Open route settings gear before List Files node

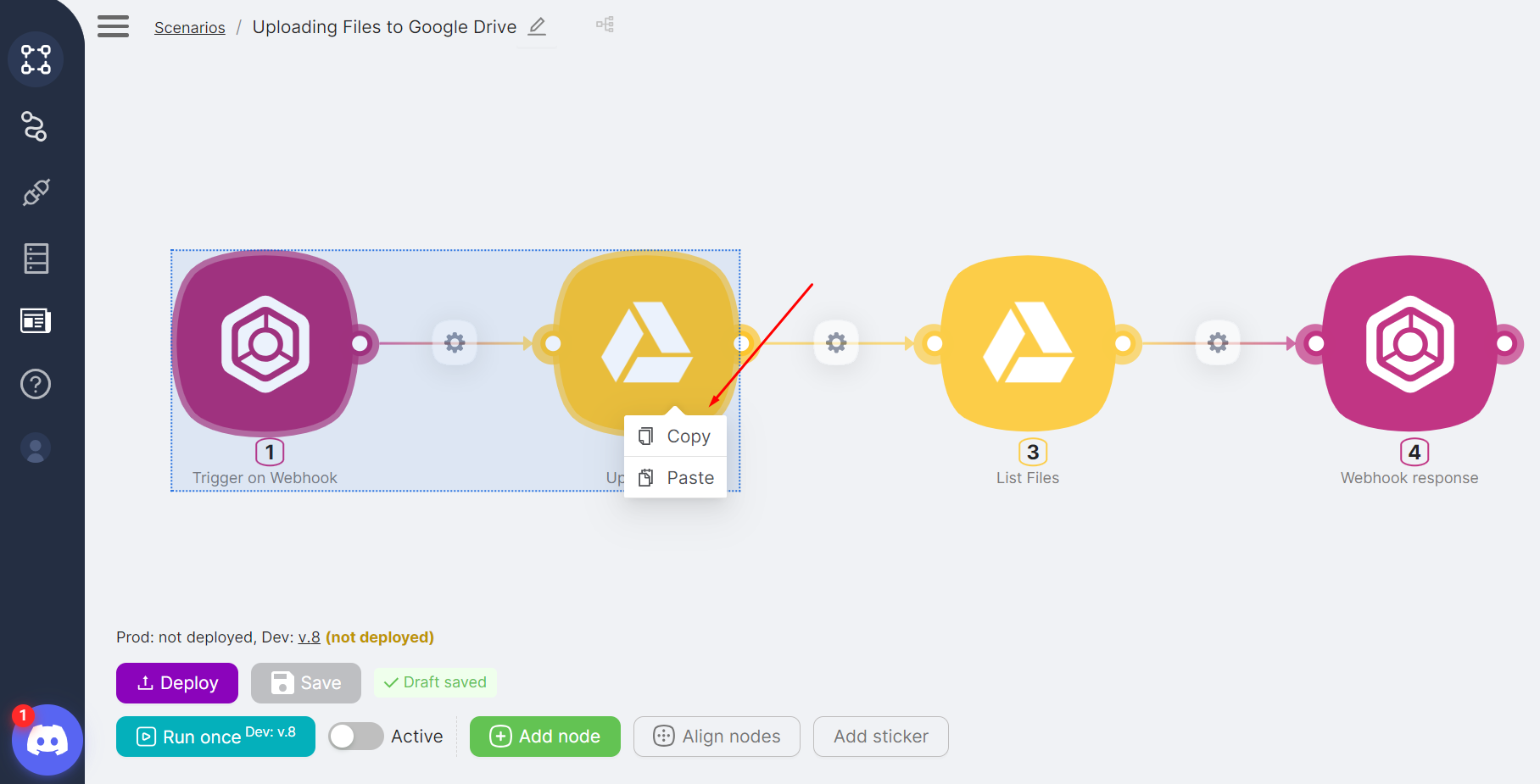tap(836, 343)
